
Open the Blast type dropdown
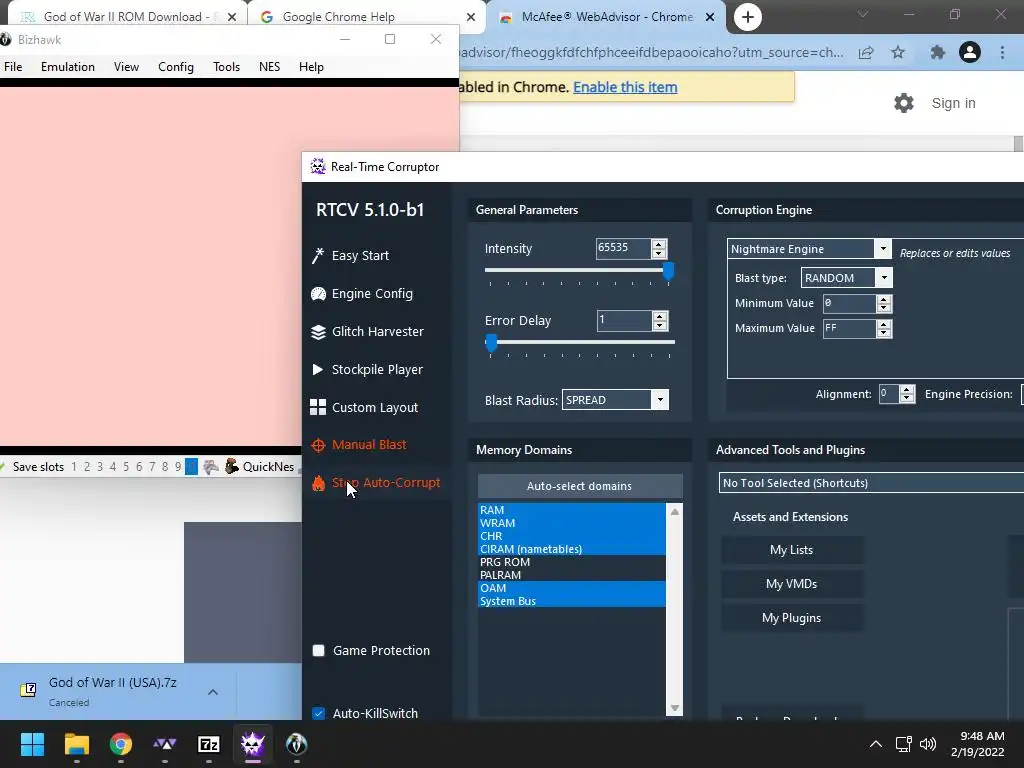(884, 278)
